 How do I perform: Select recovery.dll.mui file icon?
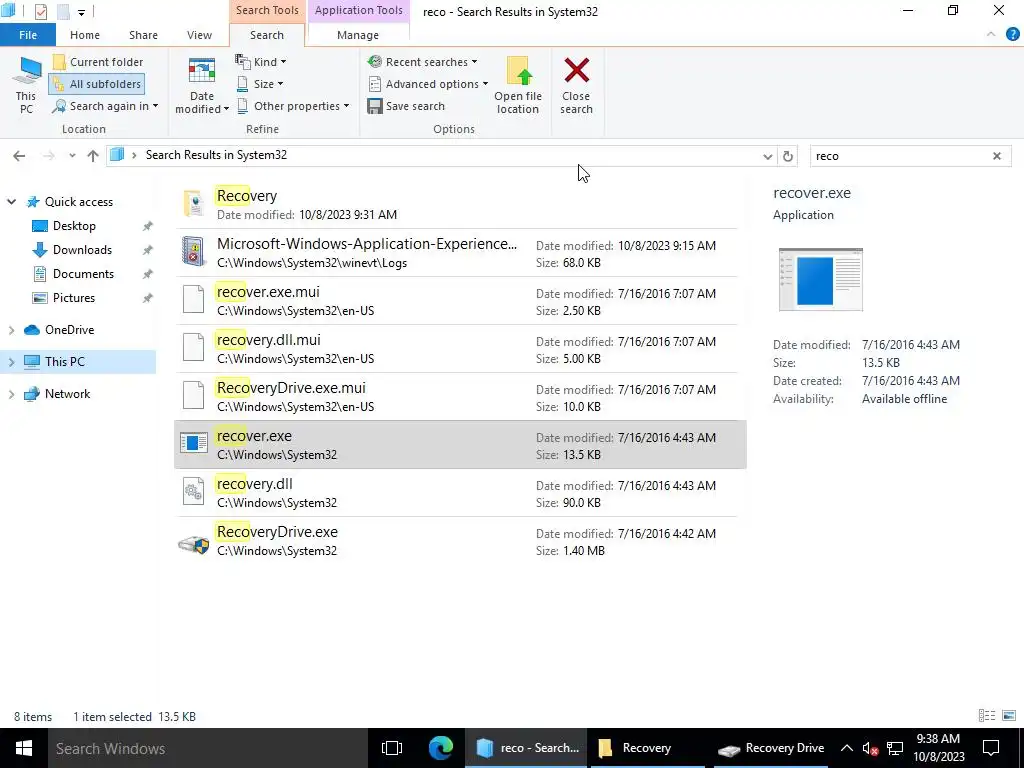coord(193,347)
